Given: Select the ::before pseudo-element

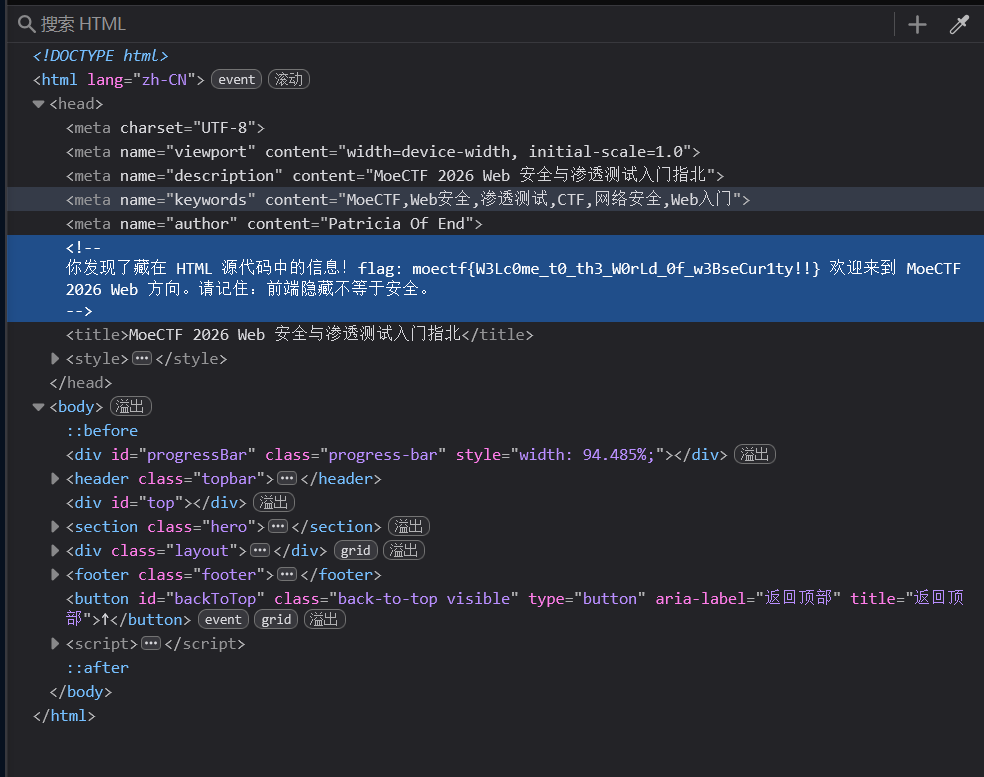Looking at the screenshot, I should tap(102, 431).
